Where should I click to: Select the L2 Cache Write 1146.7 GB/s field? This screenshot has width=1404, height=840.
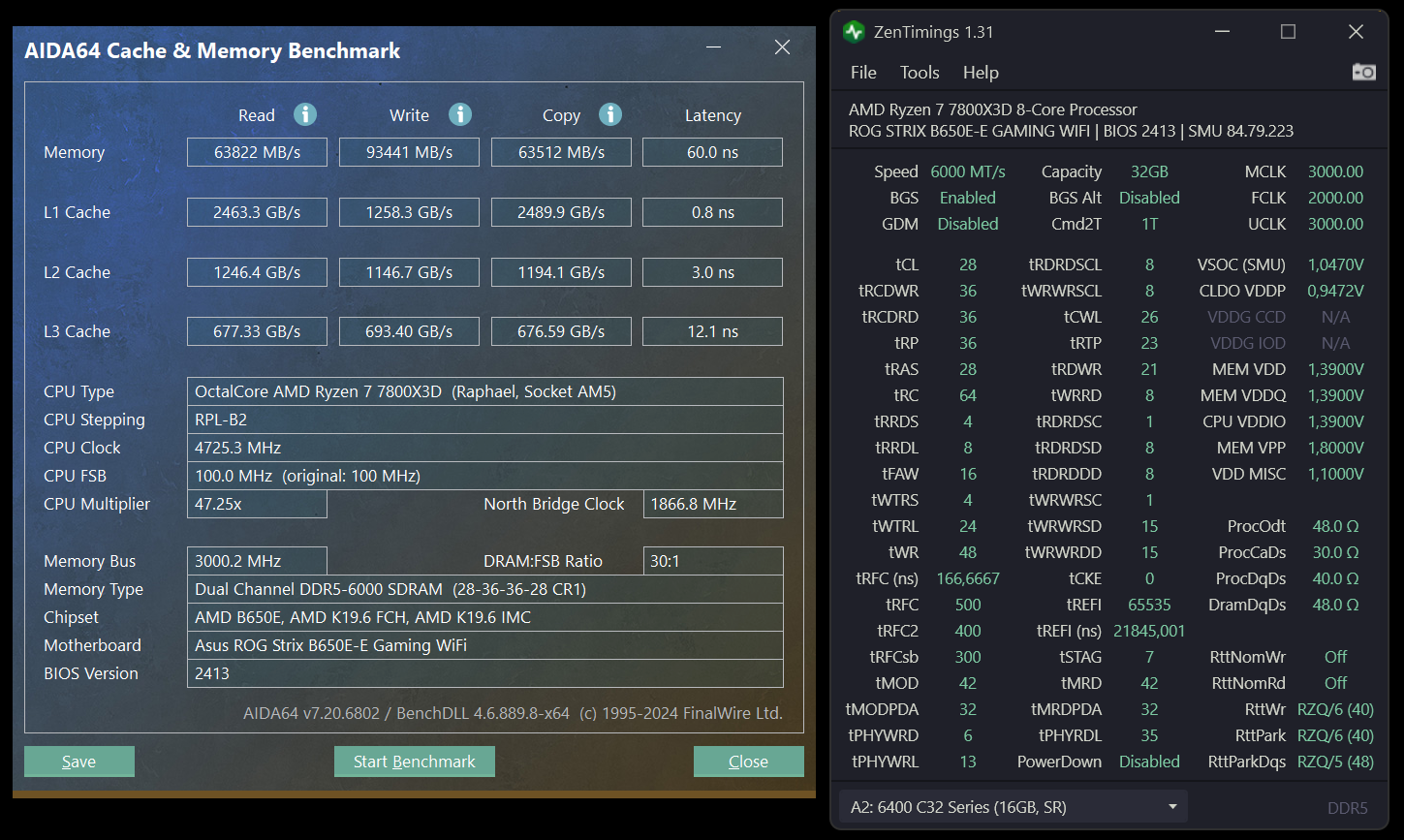click(x=409, y=272)
